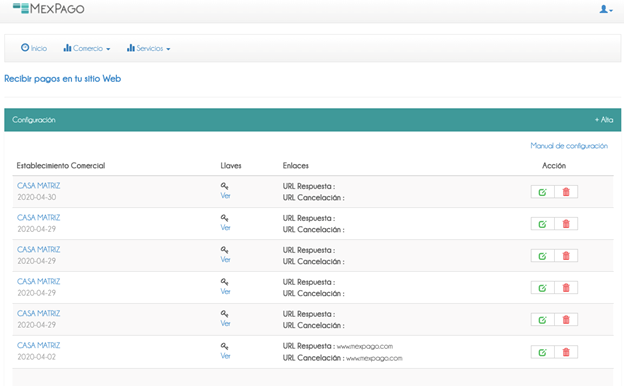
Task: Expand the Servicios dropdown menu
Action: coord(148,48)
